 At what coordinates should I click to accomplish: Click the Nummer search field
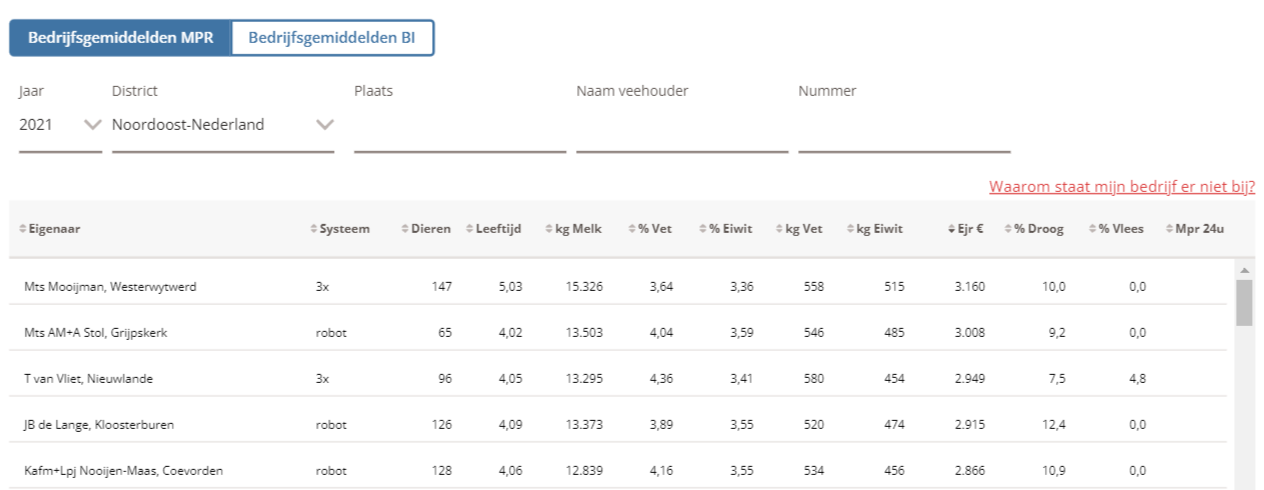point(904,130)
